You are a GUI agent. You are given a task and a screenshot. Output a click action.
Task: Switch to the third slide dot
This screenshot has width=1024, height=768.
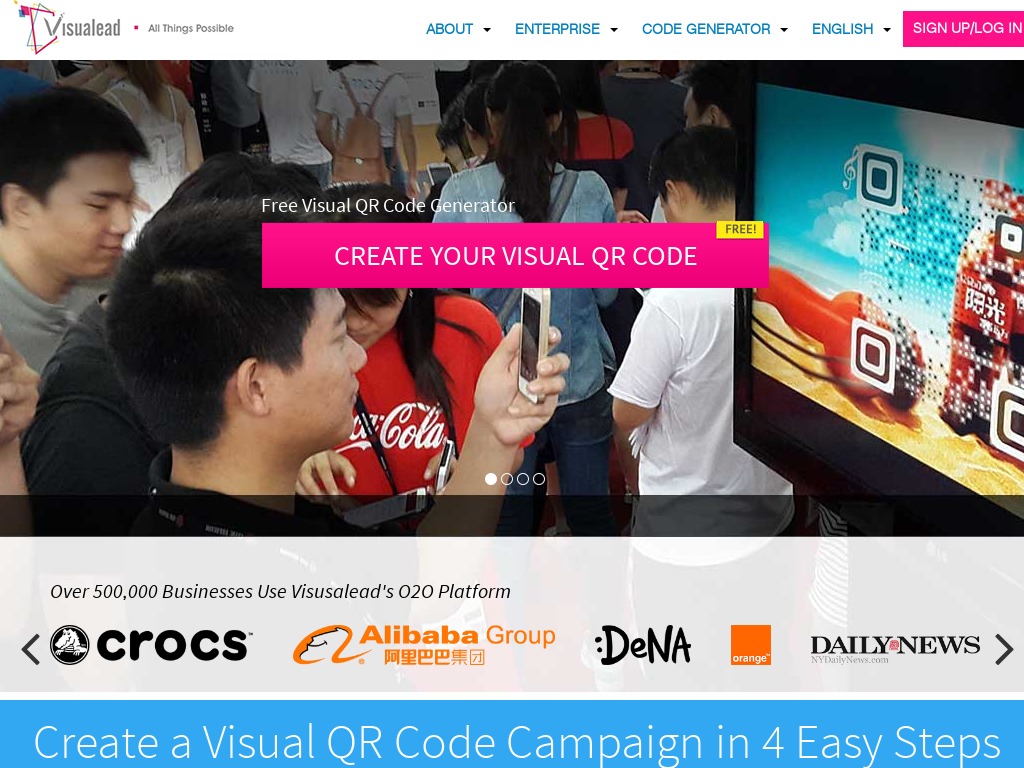[523, 479]
